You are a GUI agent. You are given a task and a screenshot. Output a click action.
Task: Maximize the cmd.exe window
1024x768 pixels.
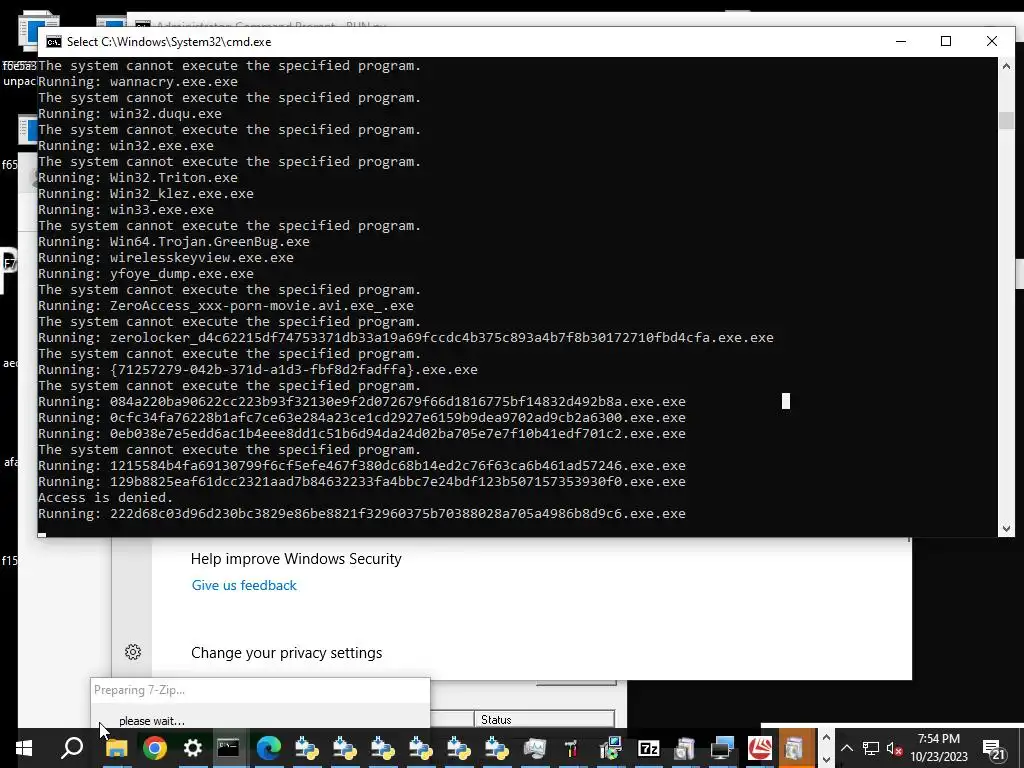tap(946, 41)
